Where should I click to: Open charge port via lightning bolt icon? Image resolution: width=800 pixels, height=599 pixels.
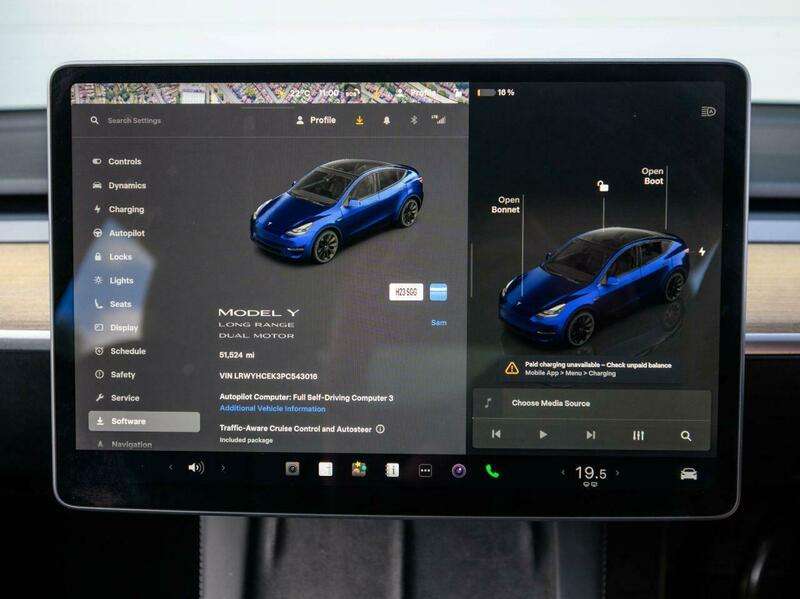[702, 252]
